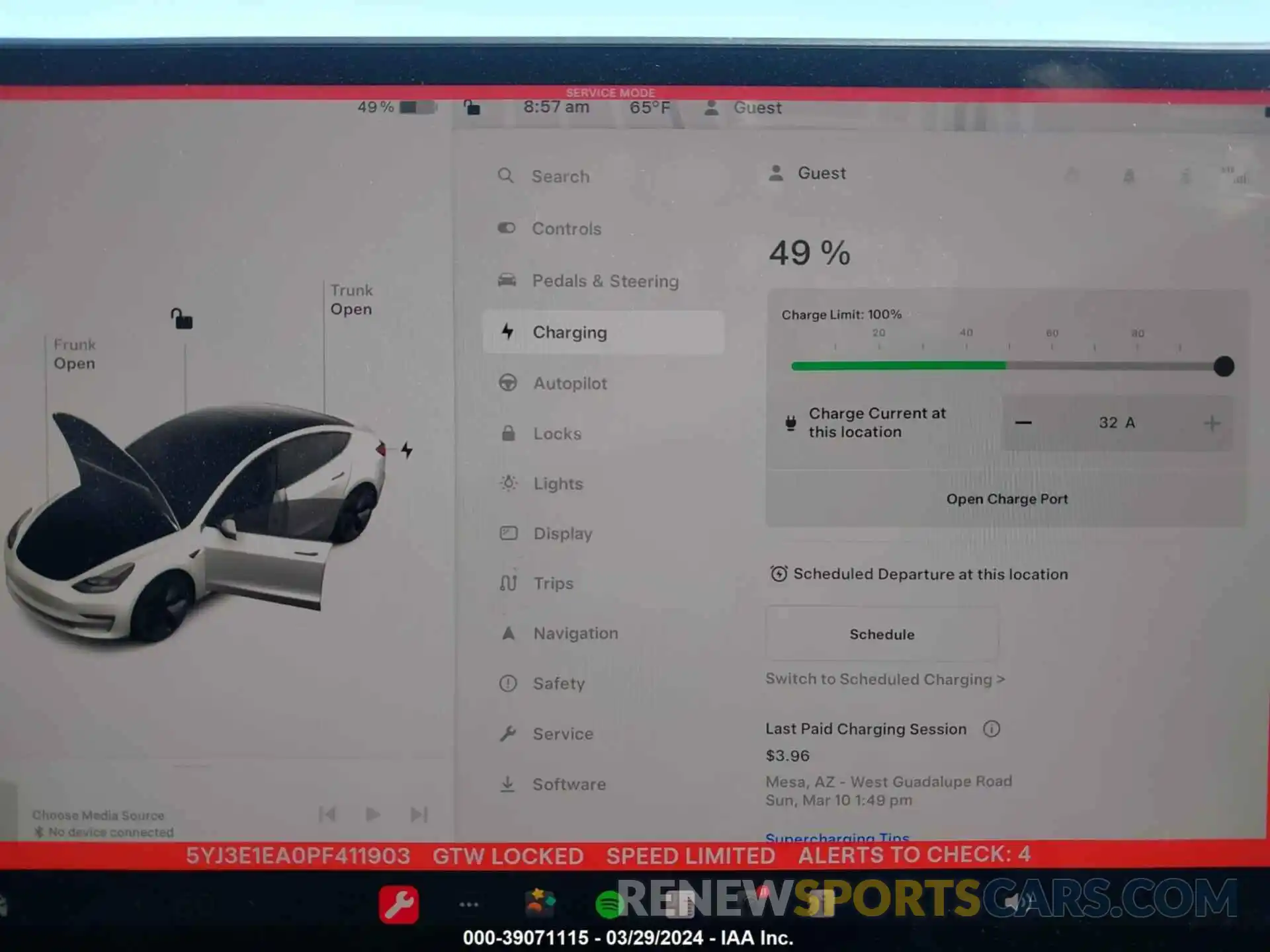Open the Safety settings icon
This screenshot has height=952, width=1270.
click(x=506, y=684)
